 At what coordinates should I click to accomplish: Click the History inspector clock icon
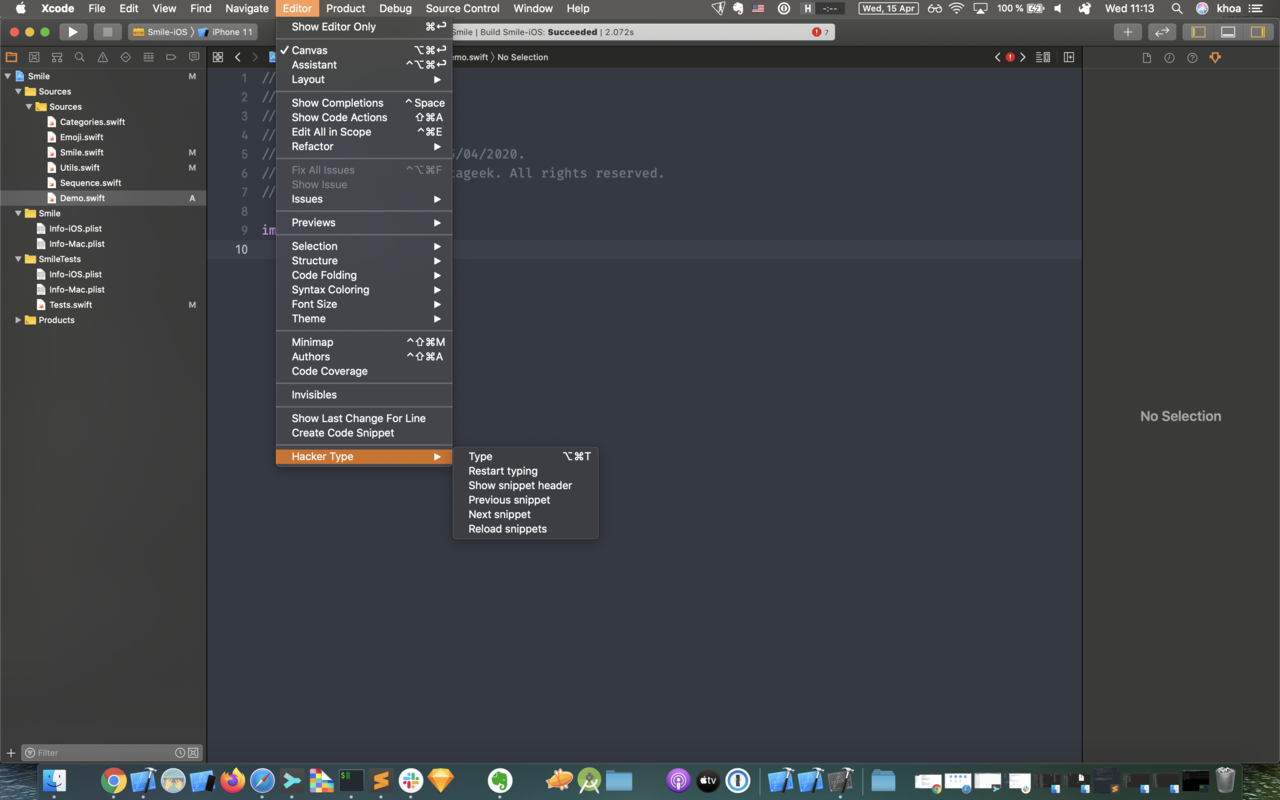[1169, 57]
